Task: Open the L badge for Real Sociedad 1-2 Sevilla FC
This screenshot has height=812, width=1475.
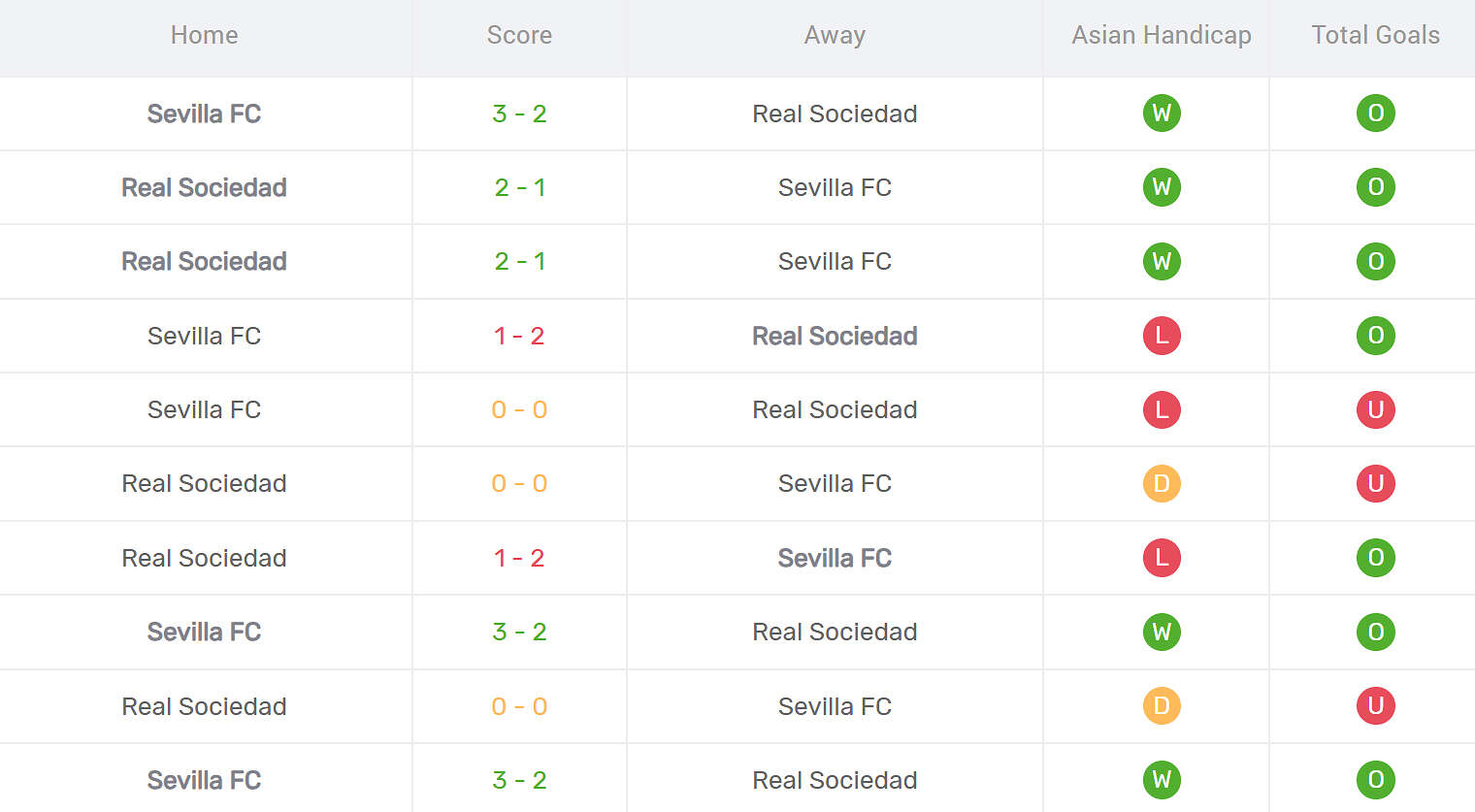Action: point(1162,558)
